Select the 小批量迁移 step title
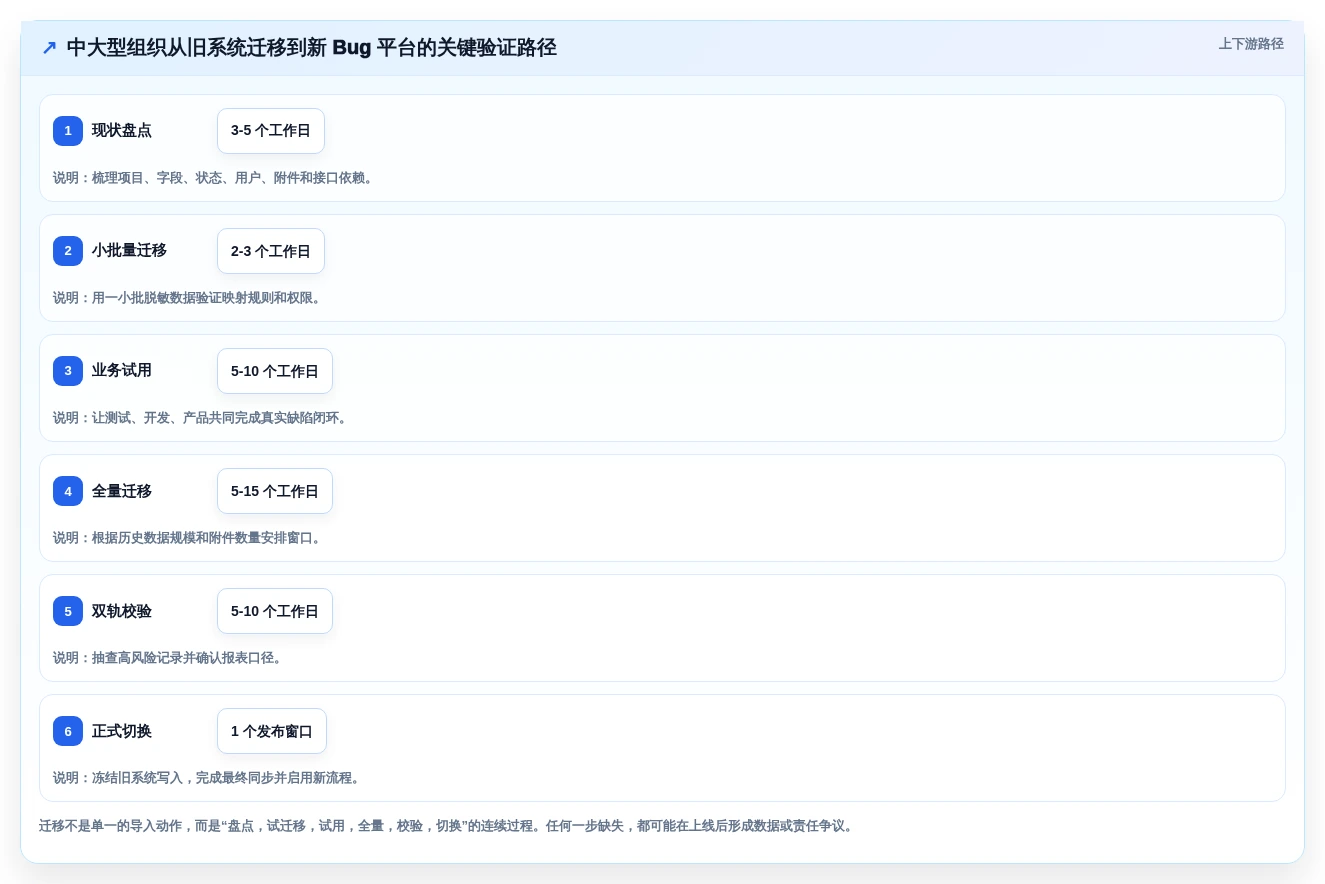The height and width of the screenshot is (884, 1325). [129, 251]
